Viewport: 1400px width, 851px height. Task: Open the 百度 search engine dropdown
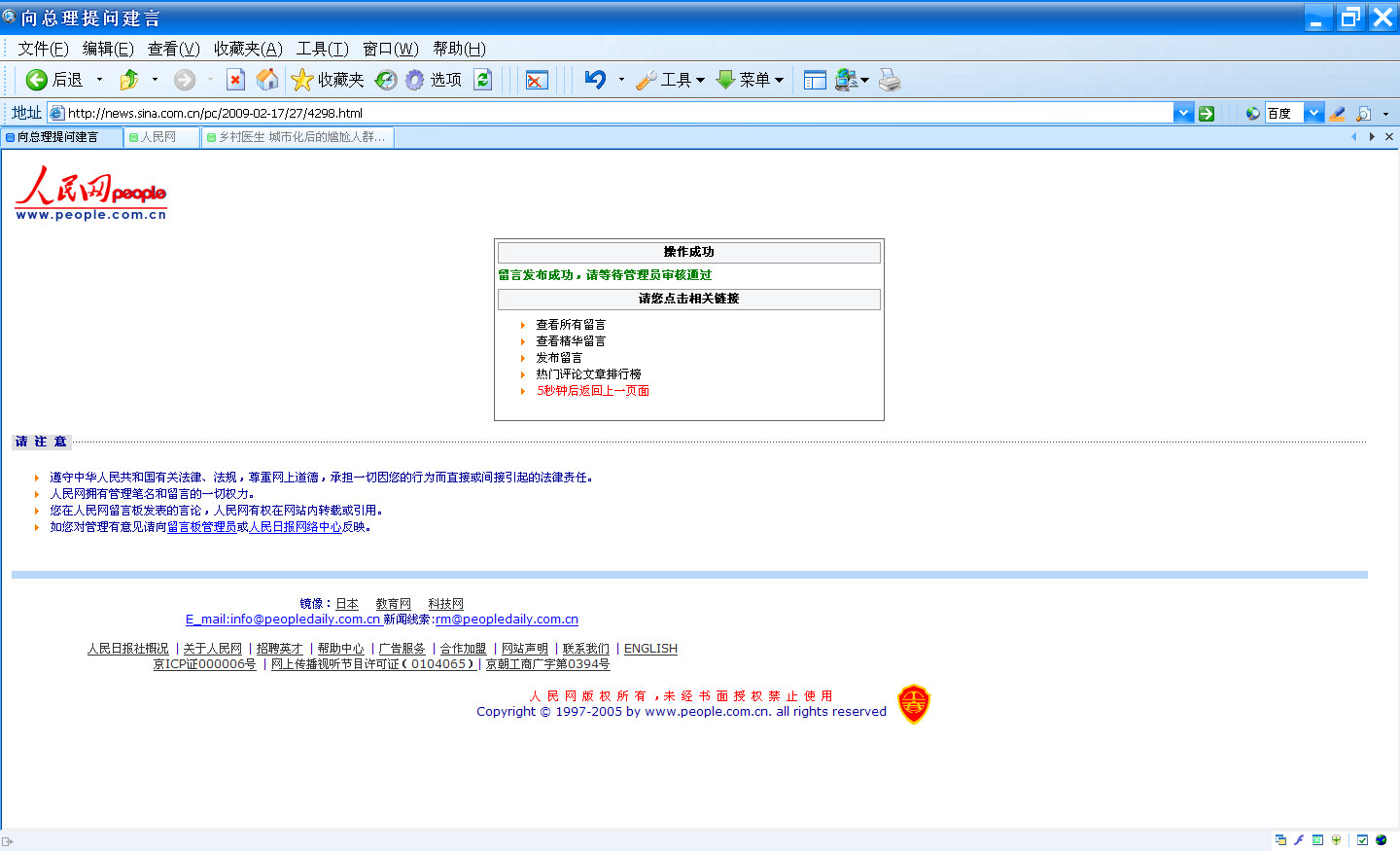pos(1313,114)
